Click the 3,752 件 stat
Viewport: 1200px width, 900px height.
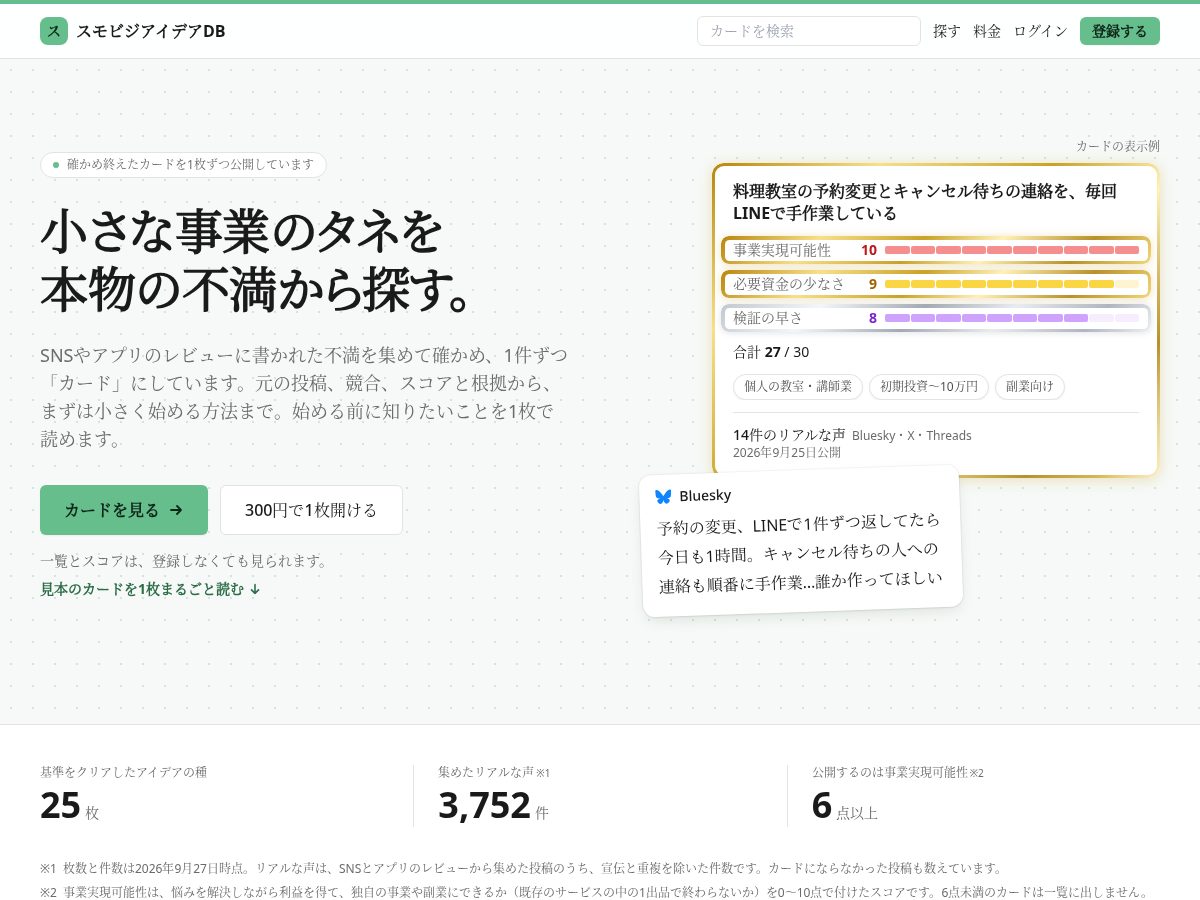point(493,805)
